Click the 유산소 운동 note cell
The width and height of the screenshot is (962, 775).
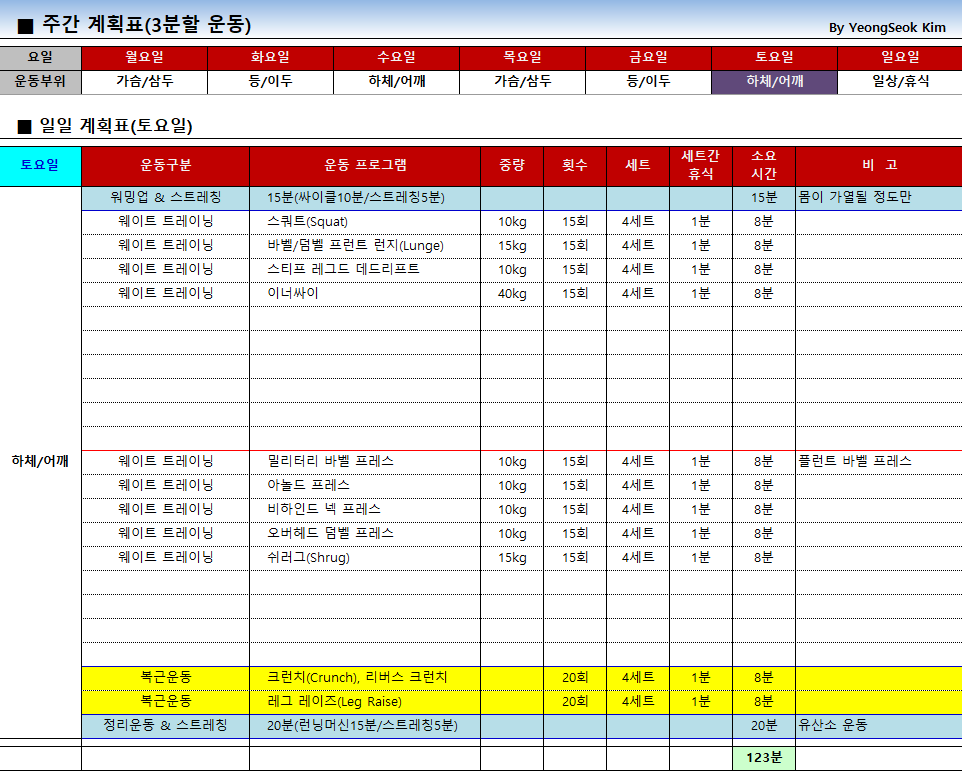pyautogui.click(x=879, y=726)
